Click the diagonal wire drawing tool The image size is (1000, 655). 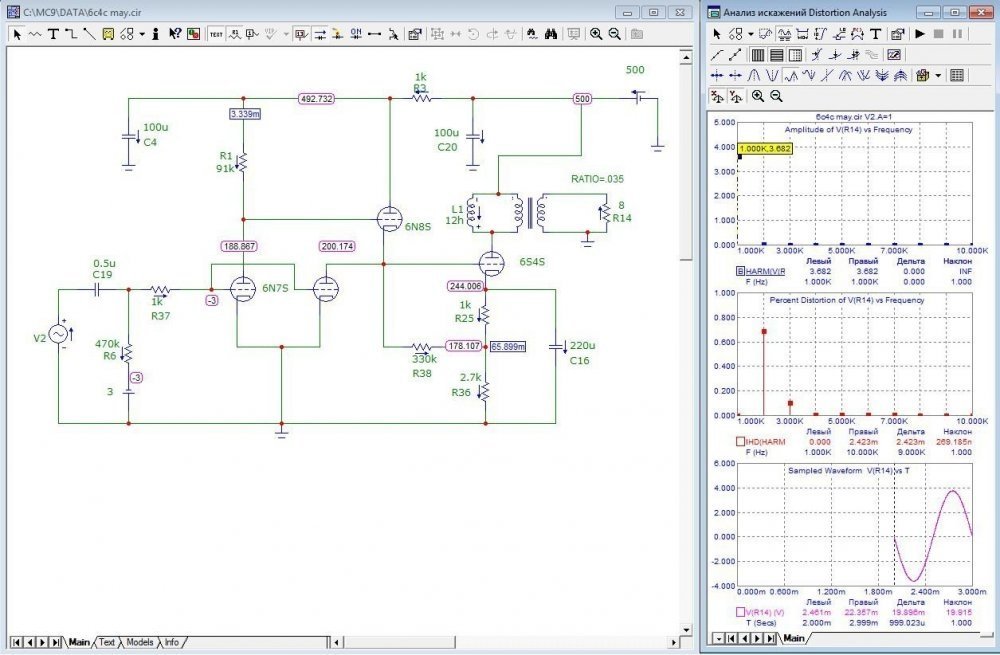90,34
